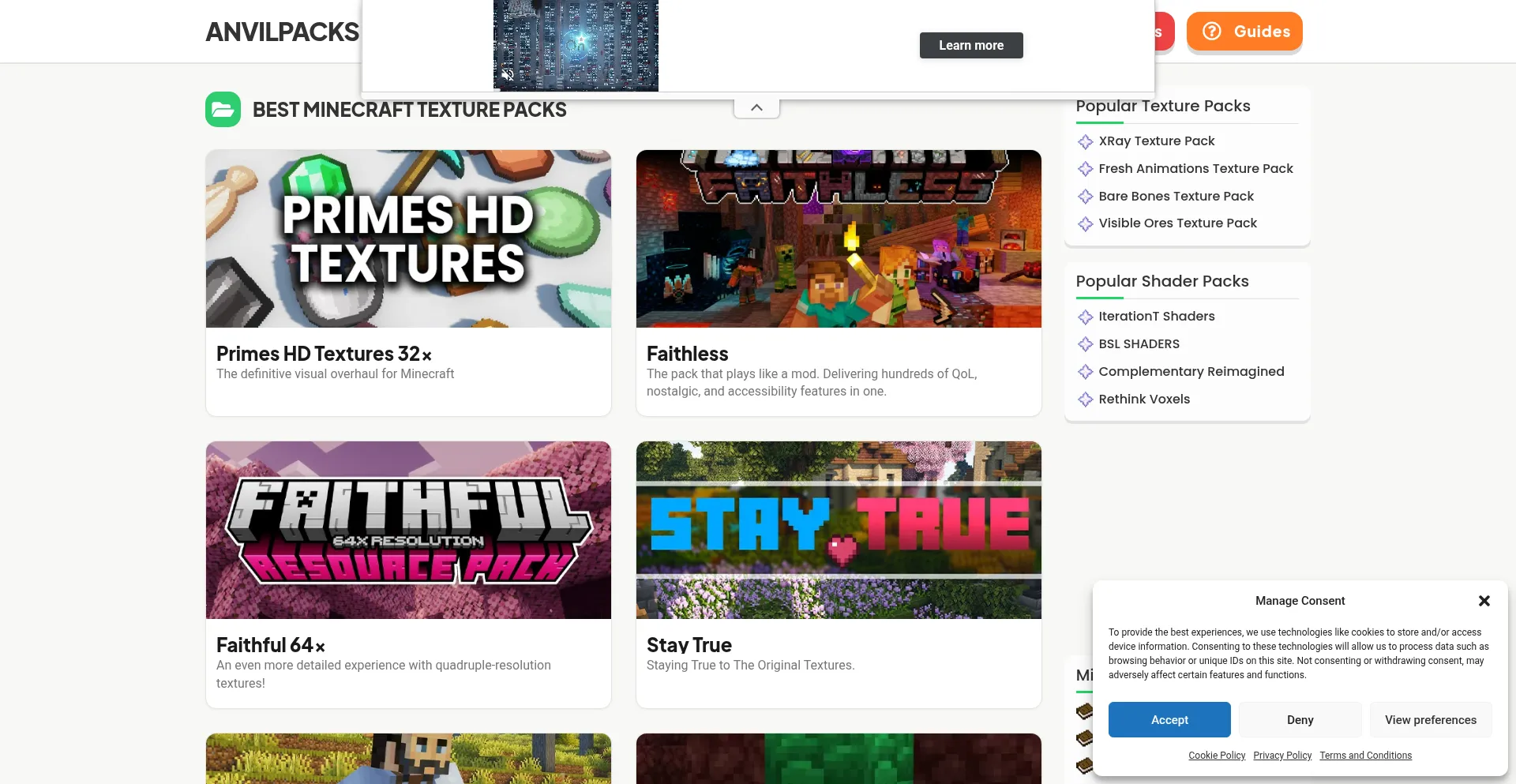
Task: Open the Terms and Conditions link
Action: (x=1365, y=756)
